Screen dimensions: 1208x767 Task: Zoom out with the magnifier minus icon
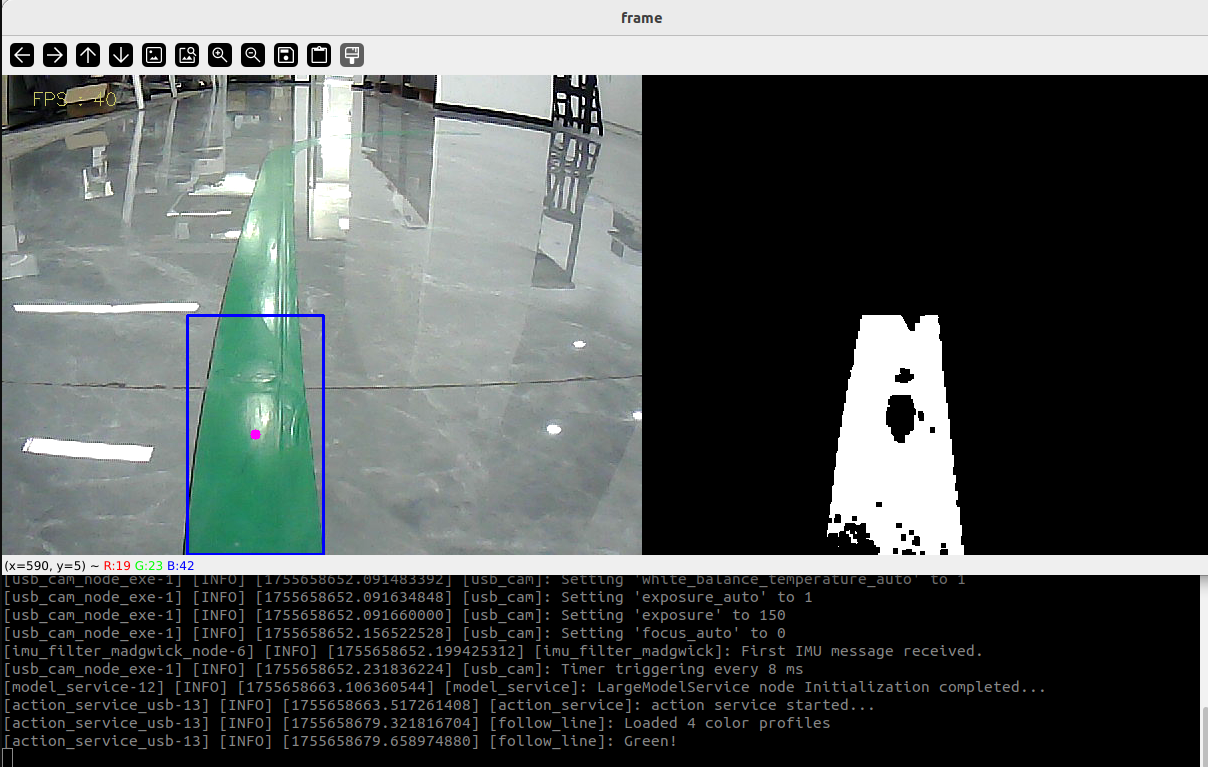click(253, 55)
